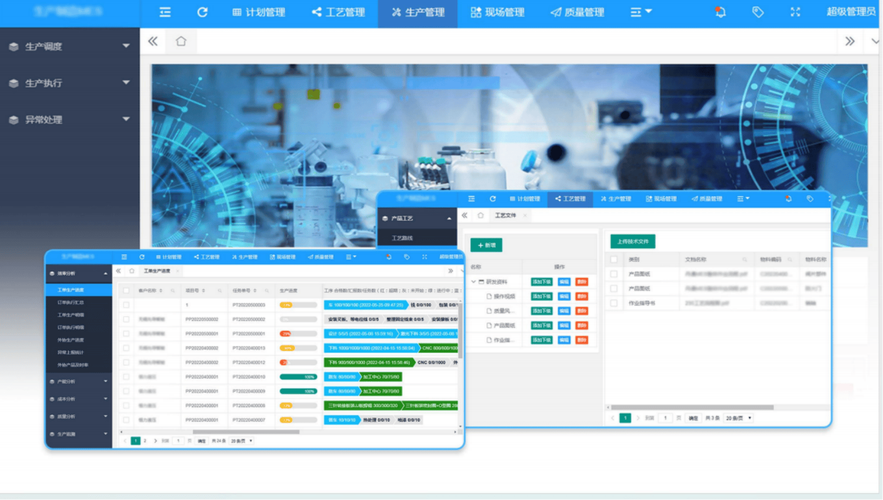883x500 pixels.
Task: Expand 质量分析 group in lower-left window sidebar
Action: (79, 416)
